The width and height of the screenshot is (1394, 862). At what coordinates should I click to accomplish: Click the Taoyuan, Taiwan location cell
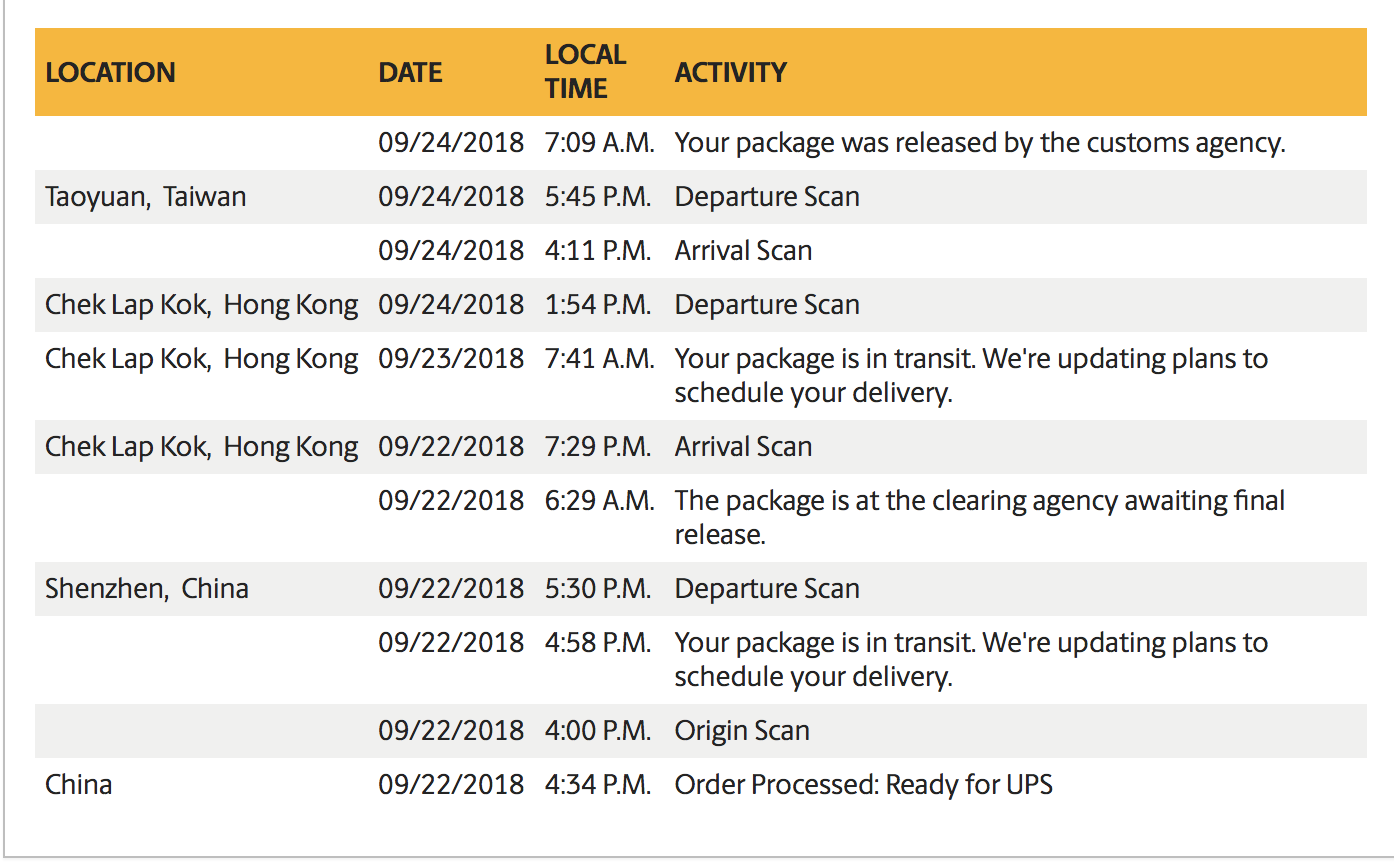tap(145, 197)
